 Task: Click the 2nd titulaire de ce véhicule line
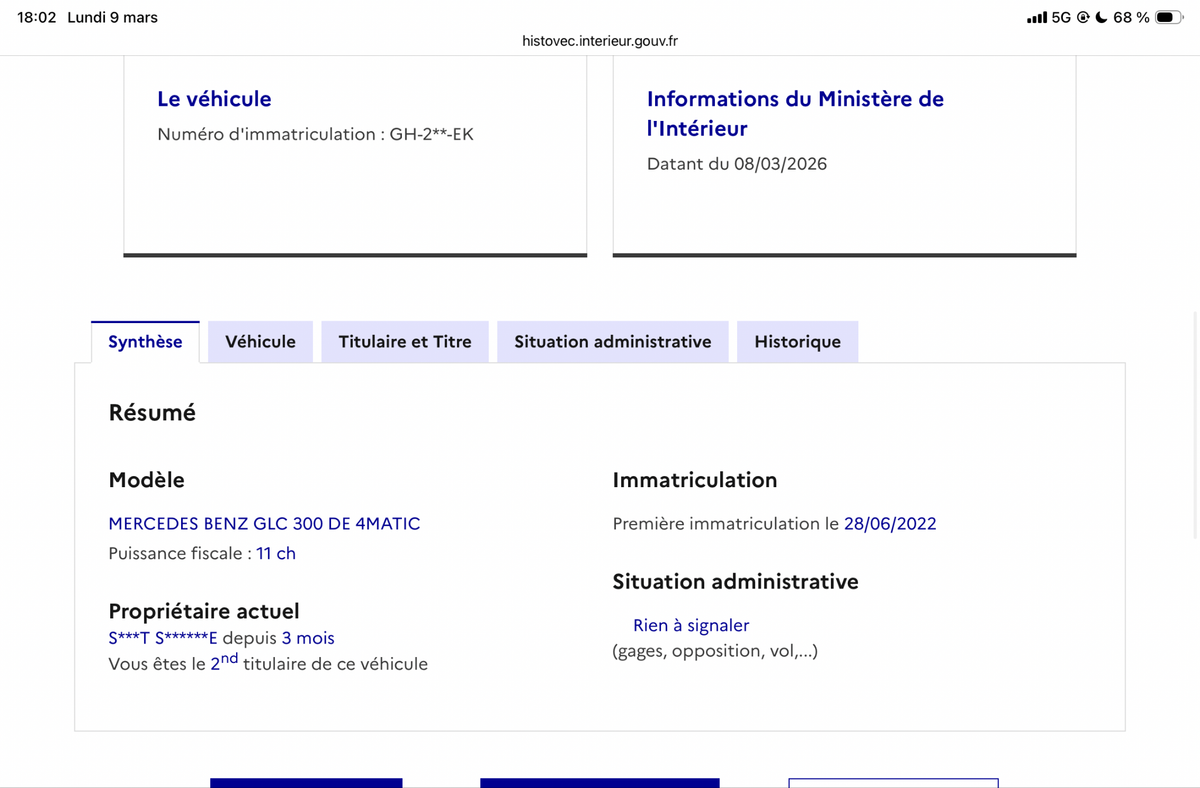pos(268,662)
